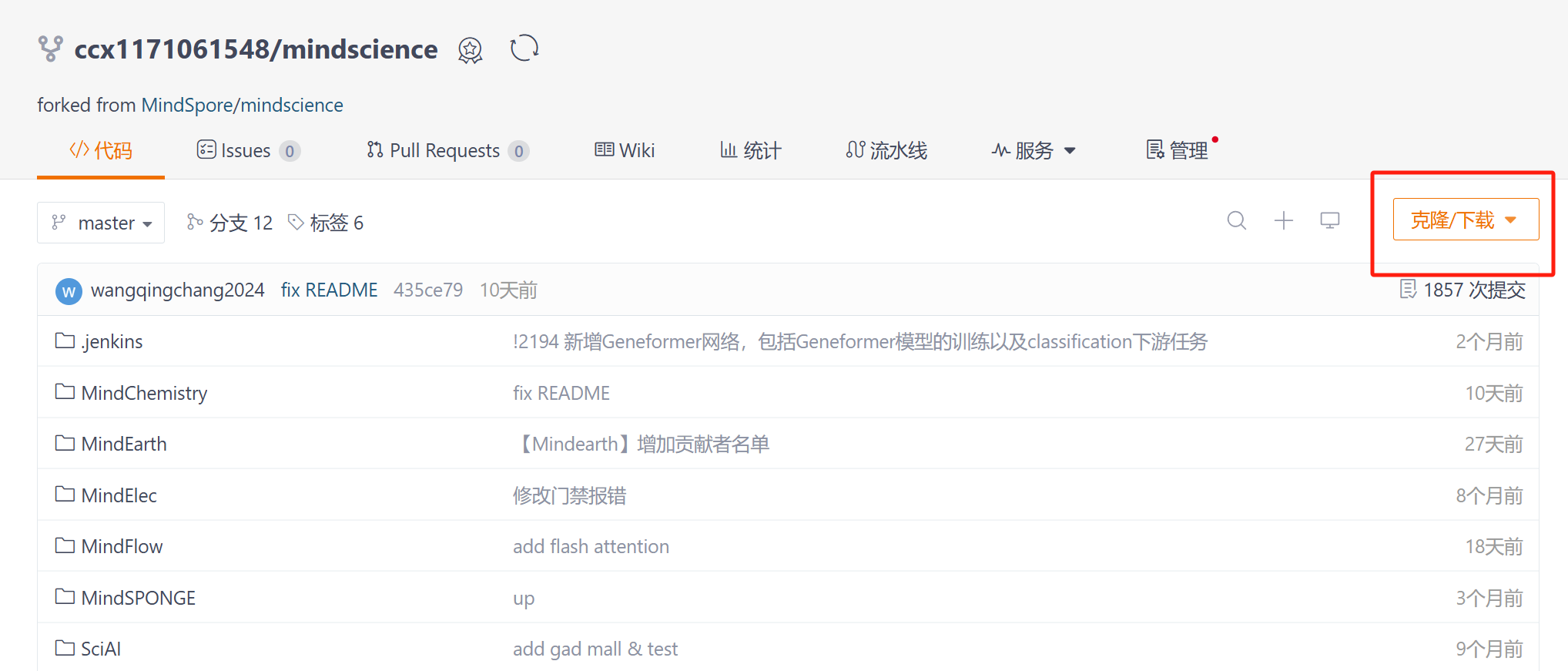This screenshot has width=1568, height=671.
Task: Open the 管理 tab
Action: coord(1178,150)
